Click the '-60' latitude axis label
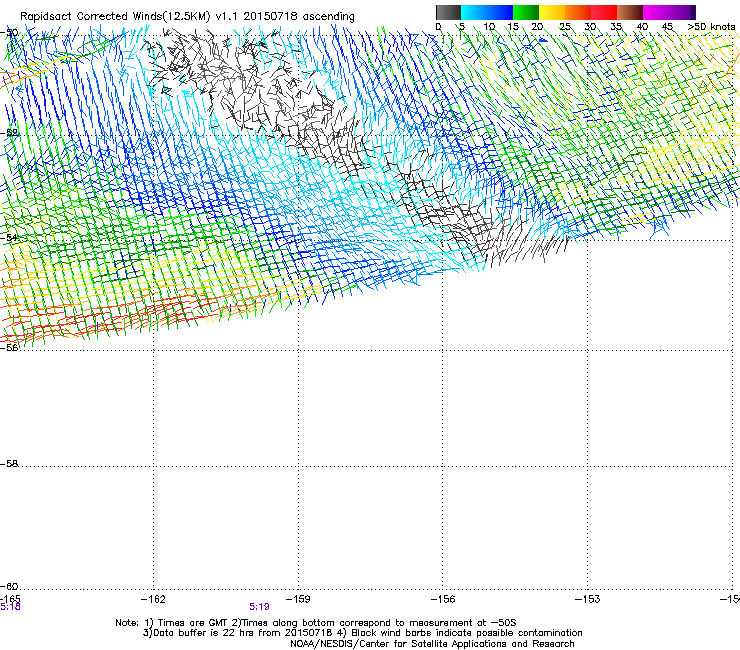 pos(9,586)
